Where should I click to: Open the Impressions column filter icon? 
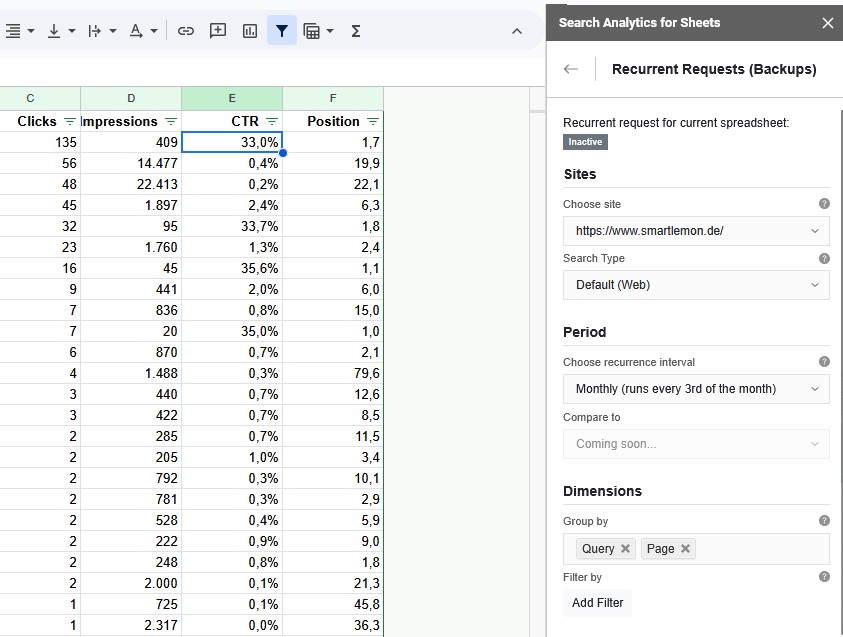click(x=171, y=121)
